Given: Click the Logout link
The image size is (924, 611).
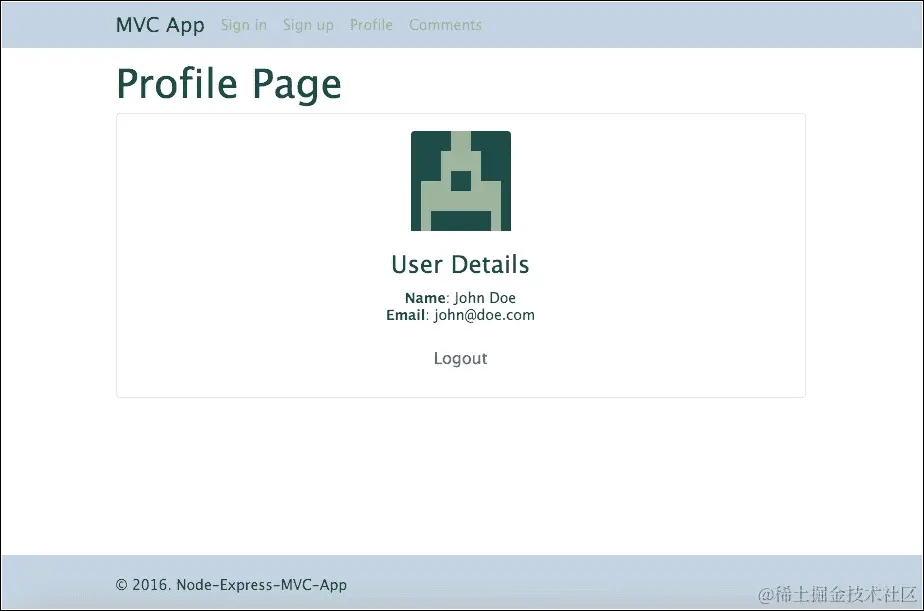Looking at the screenshot, I should 460,358.
